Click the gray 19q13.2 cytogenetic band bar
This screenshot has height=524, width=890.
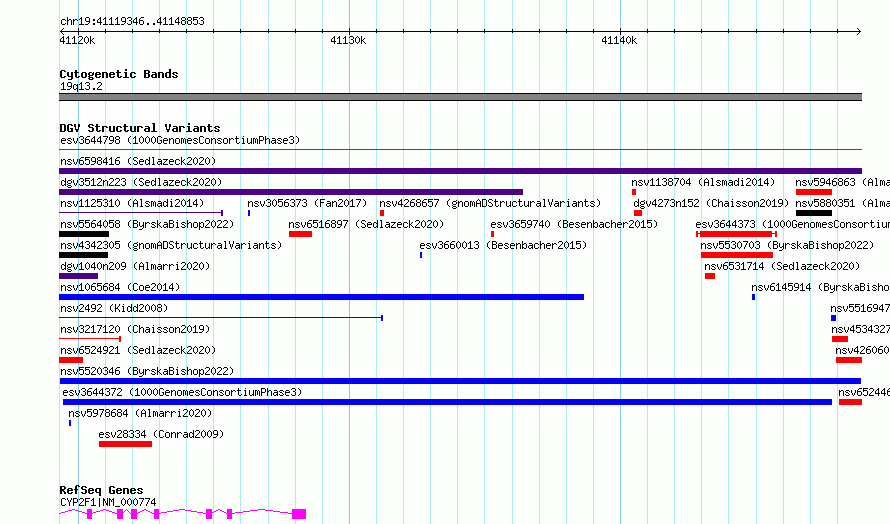click(460, 97)
